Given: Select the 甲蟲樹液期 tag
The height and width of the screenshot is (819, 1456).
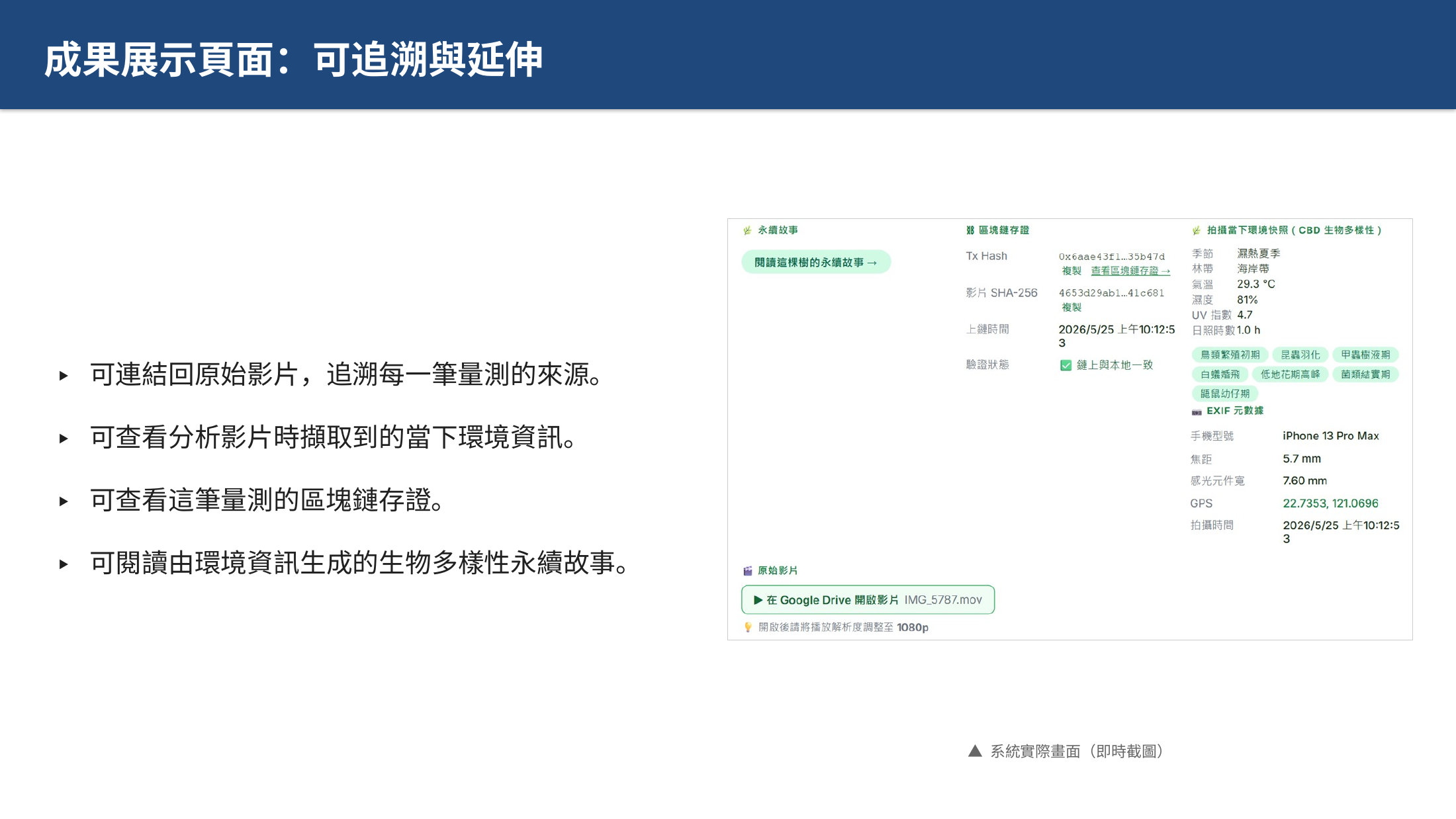Looking at the screenshot, I should (1366, 355).
